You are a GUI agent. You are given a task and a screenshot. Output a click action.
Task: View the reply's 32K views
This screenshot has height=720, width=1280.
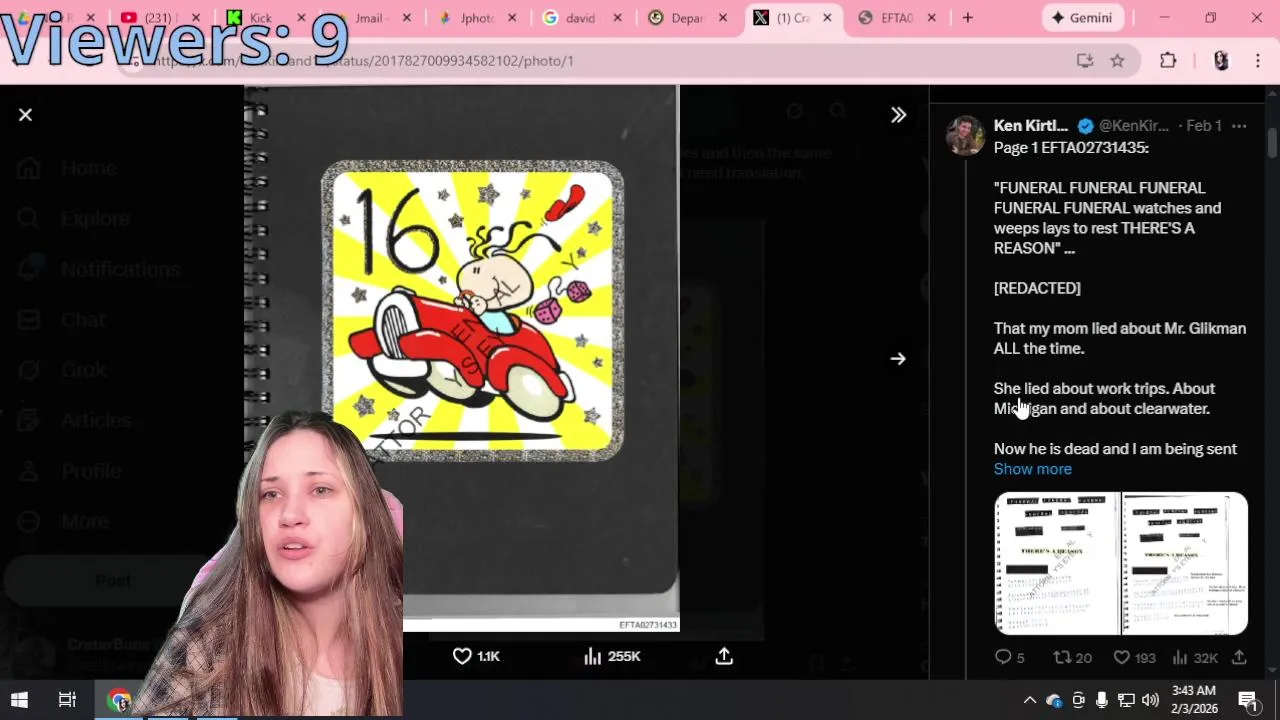click(x=1196, y=657)
